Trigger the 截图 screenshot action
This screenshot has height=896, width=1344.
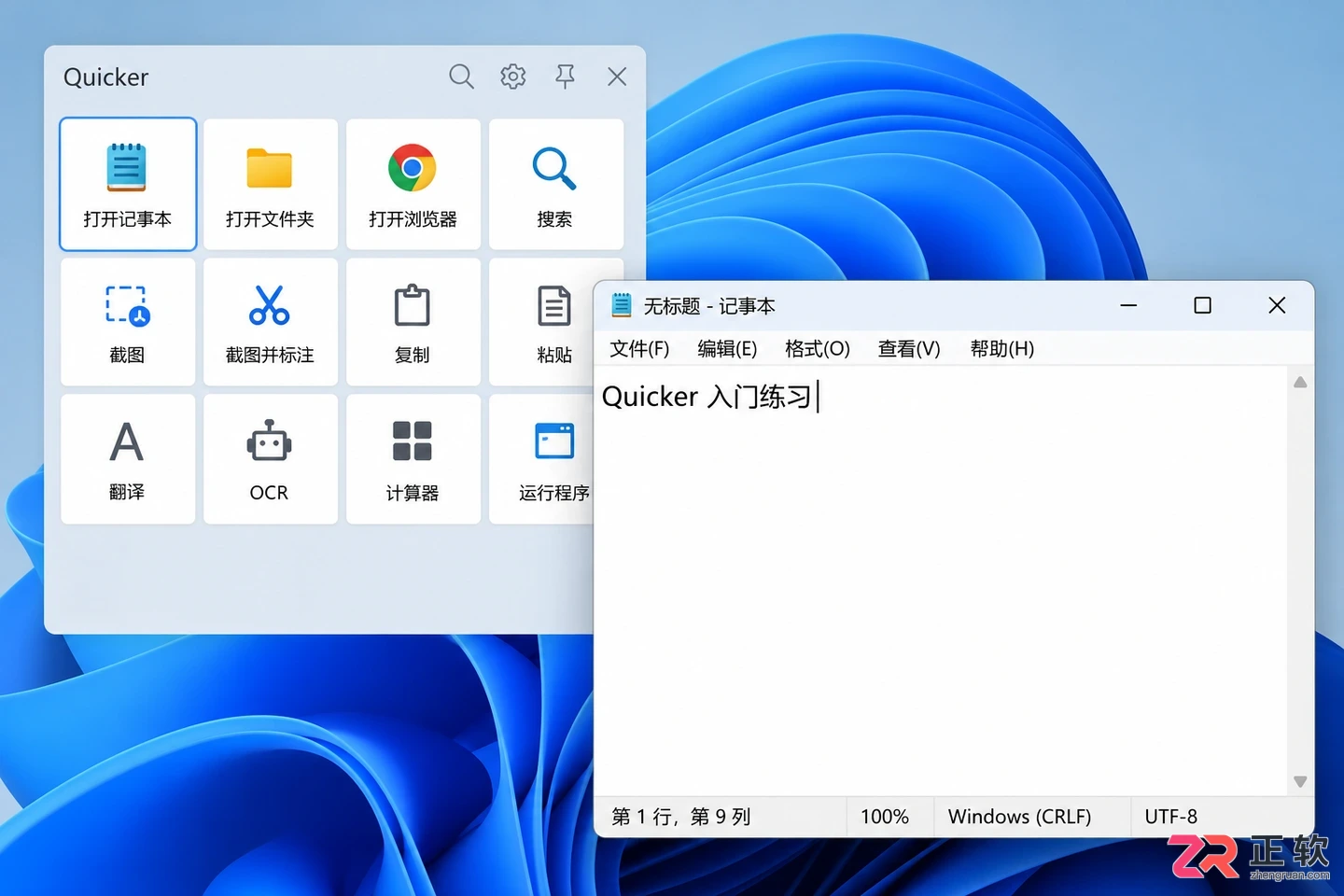click(x=128, y=322)
